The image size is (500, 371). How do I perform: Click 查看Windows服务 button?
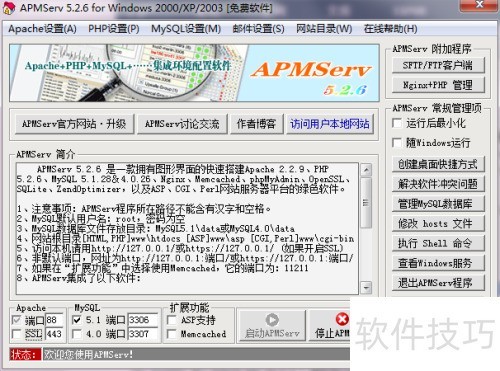438,263
